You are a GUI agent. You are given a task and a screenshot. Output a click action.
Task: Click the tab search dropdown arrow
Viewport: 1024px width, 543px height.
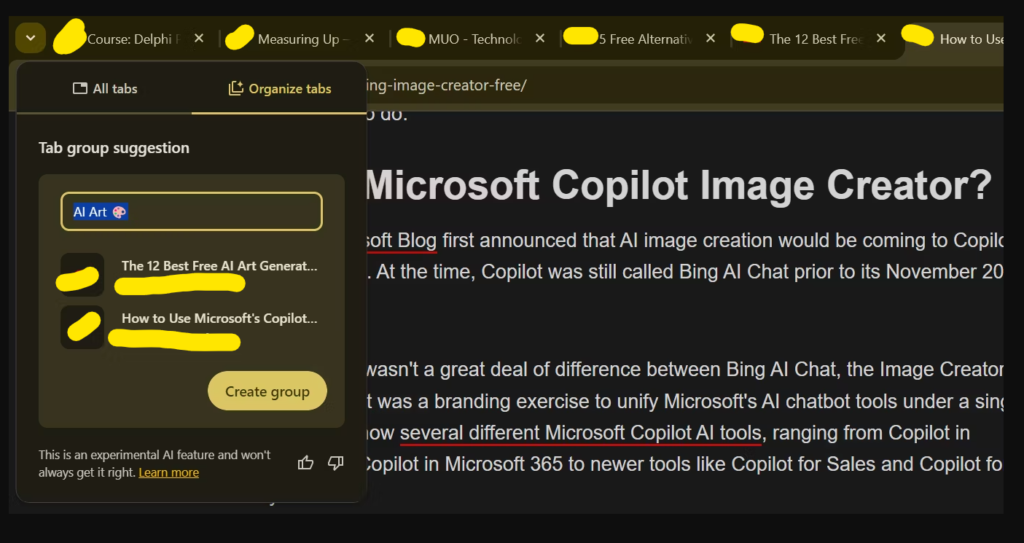(x=30, y=38)
